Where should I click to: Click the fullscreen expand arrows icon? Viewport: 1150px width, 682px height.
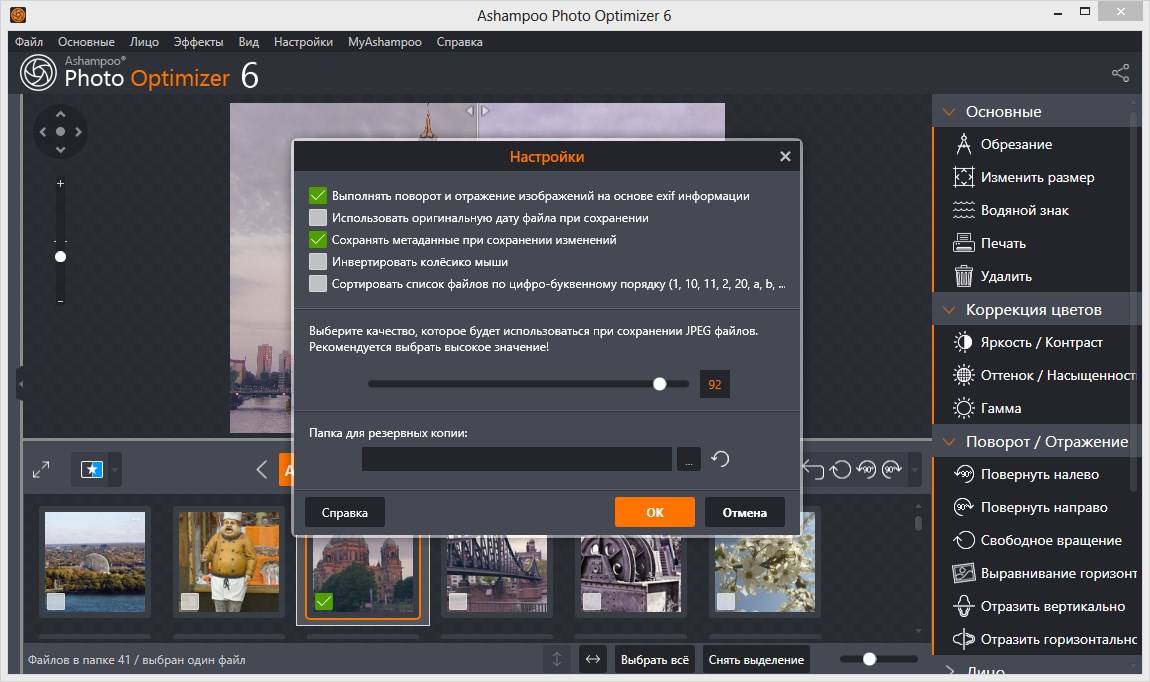[41, 469]
